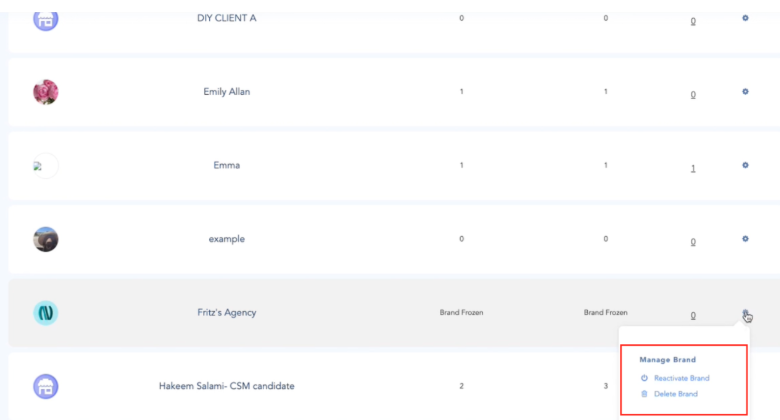Select Reactivate Brand menu option
This screenshot has height=420, width=780.
point(681,378)
